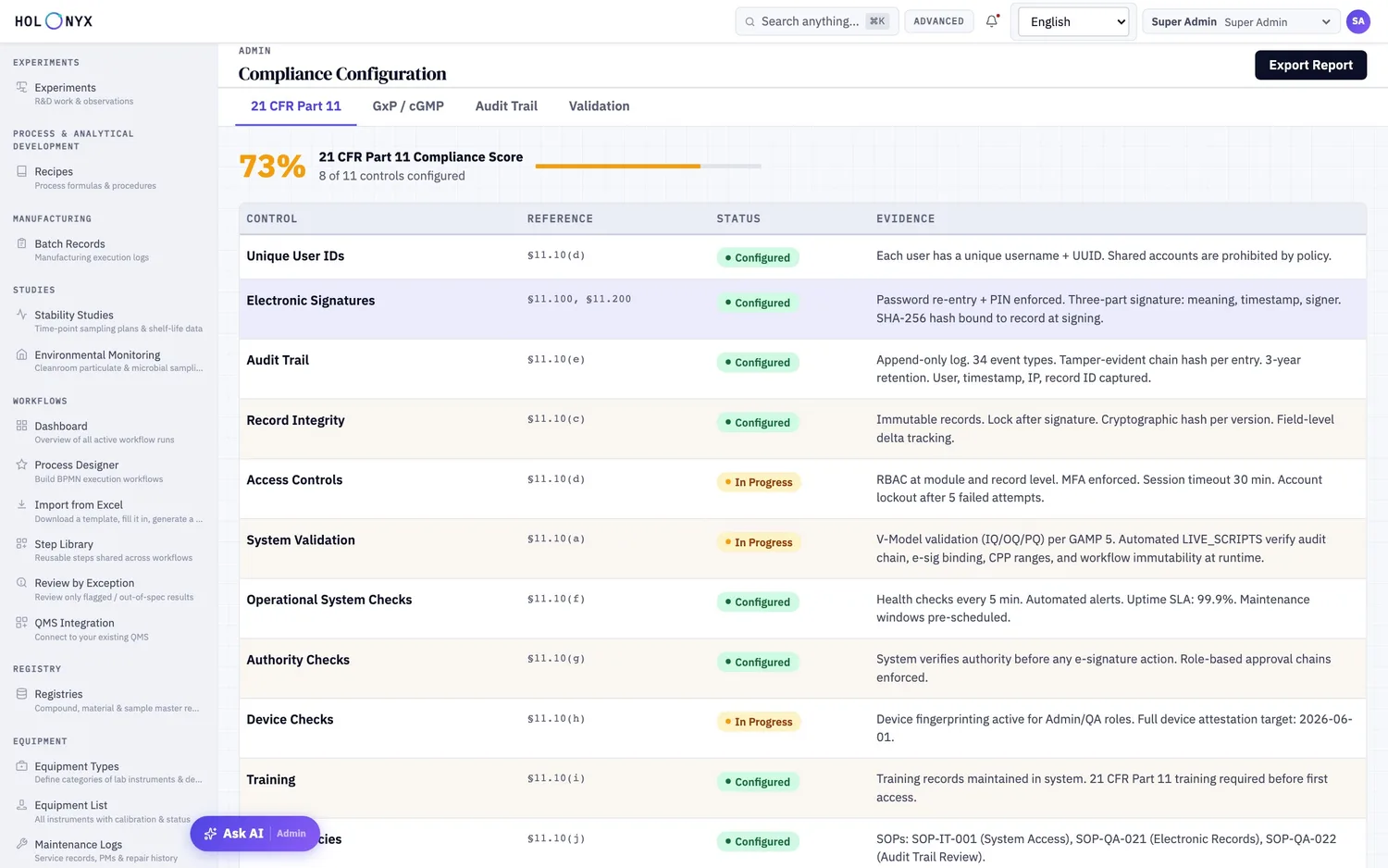Image resolution: width=1388 pixels, height=868 pixels.
Task: Click the search magnifier icon
Action: click(750, 21)
